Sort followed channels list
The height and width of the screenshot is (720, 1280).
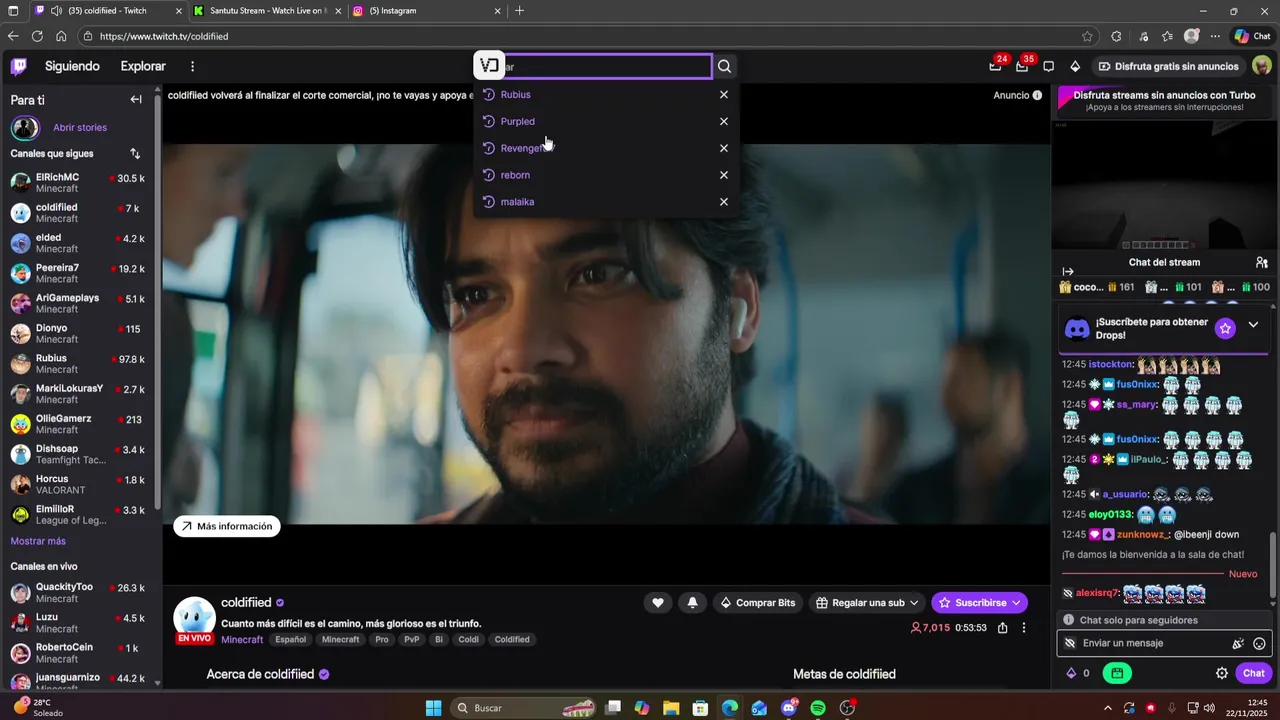pos(135,153)
